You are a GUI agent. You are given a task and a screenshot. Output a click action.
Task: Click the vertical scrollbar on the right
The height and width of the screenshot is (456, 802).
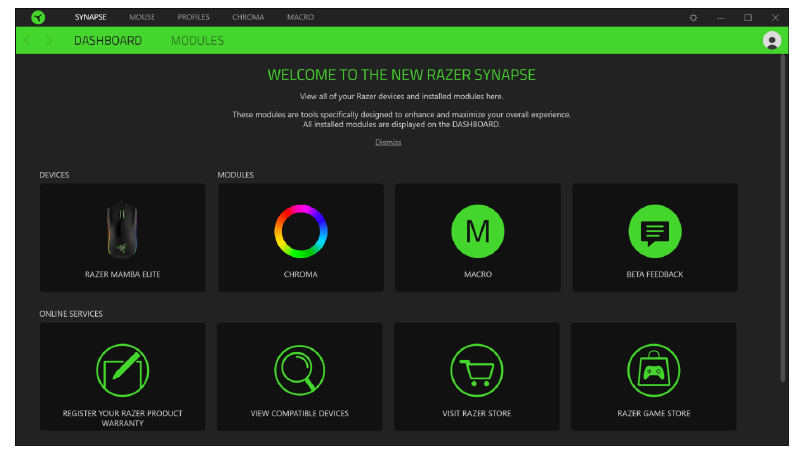point(783,218)
